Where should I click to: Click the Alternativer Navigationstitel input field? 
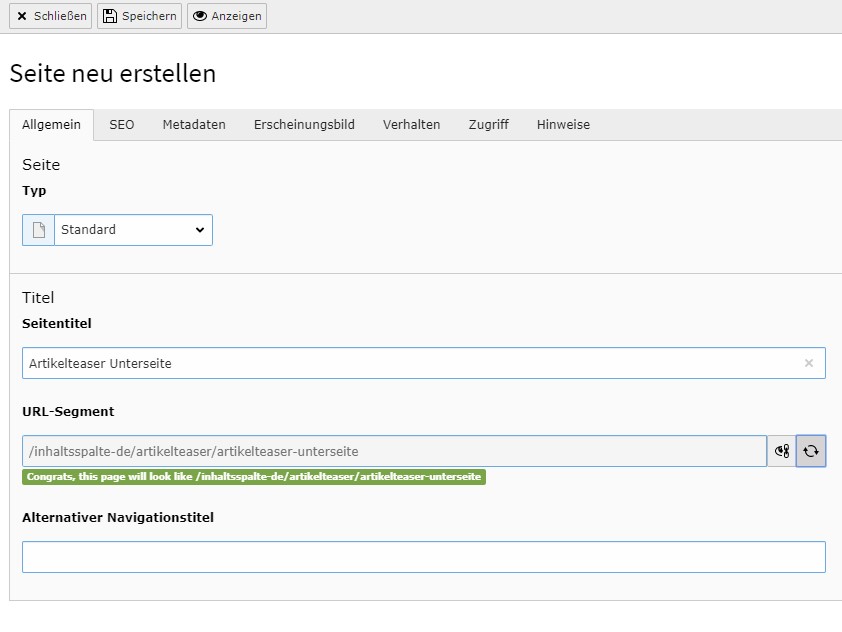(x=423, y=557)
